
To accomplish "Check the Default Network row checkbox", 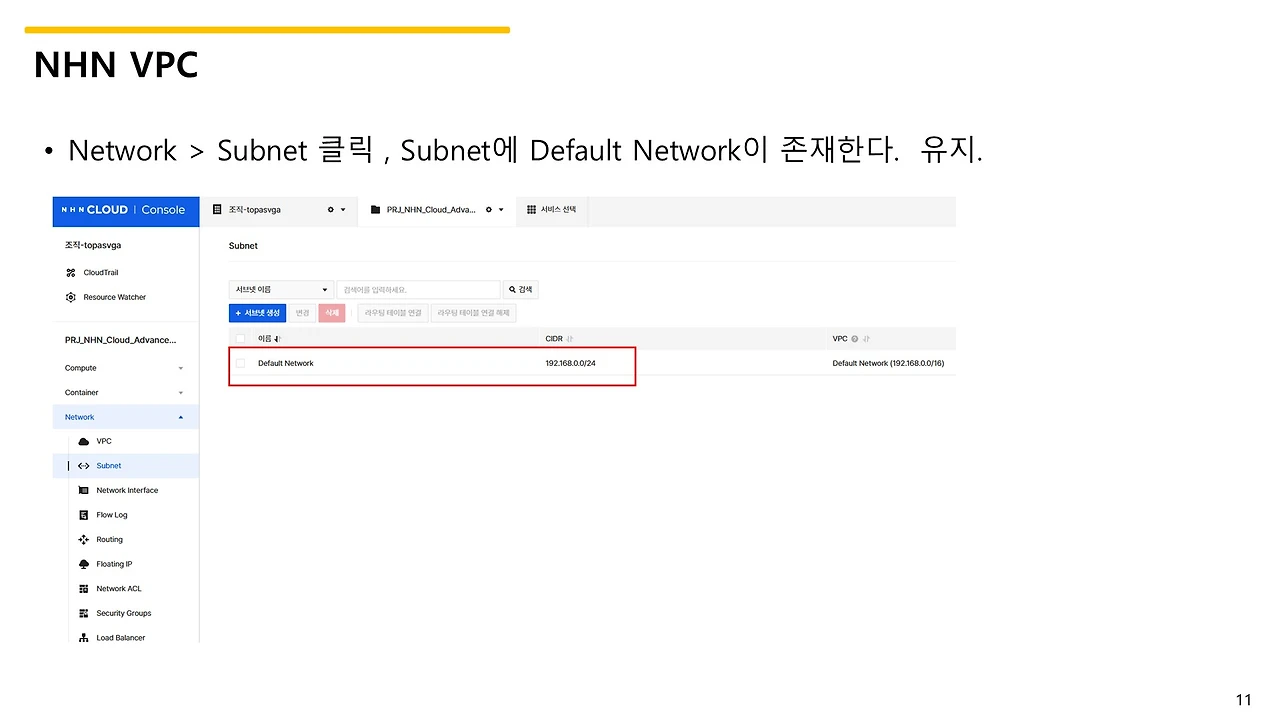I will click(239, 363).
